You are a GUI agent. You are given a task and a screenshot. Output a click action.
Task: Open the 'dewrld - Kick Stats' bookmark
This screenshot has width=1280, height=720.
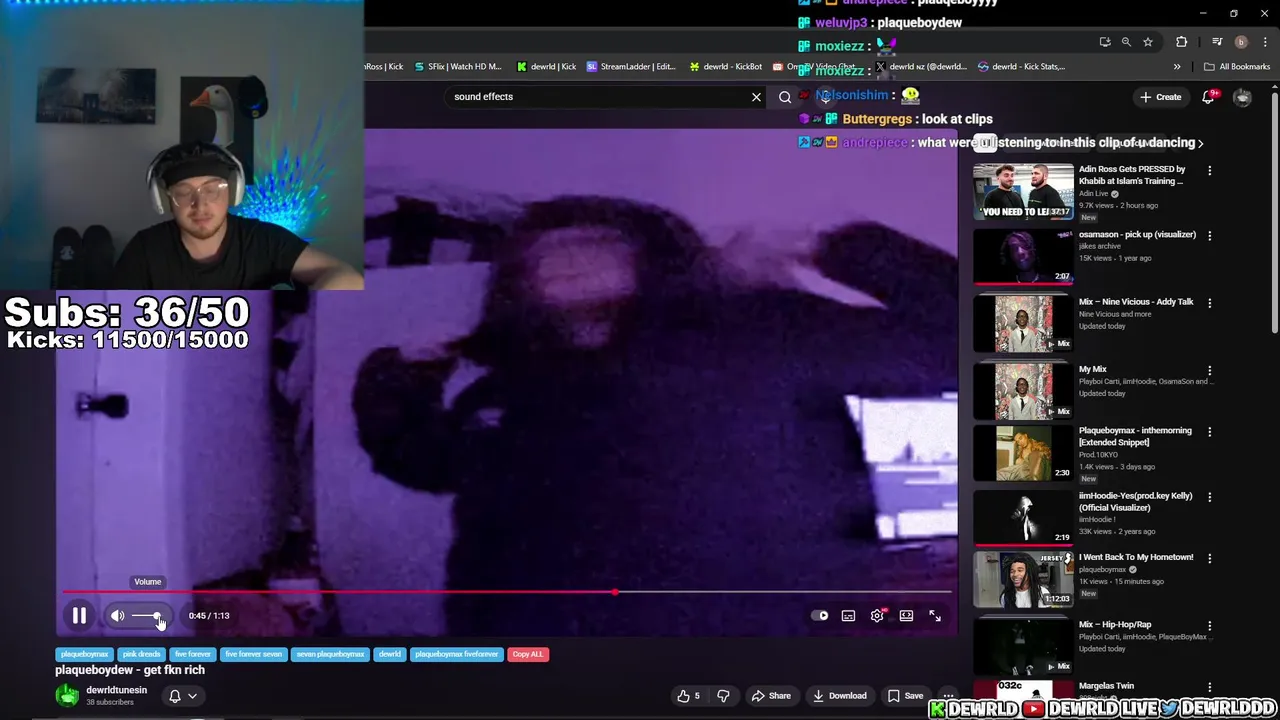tap(1022, 67)
